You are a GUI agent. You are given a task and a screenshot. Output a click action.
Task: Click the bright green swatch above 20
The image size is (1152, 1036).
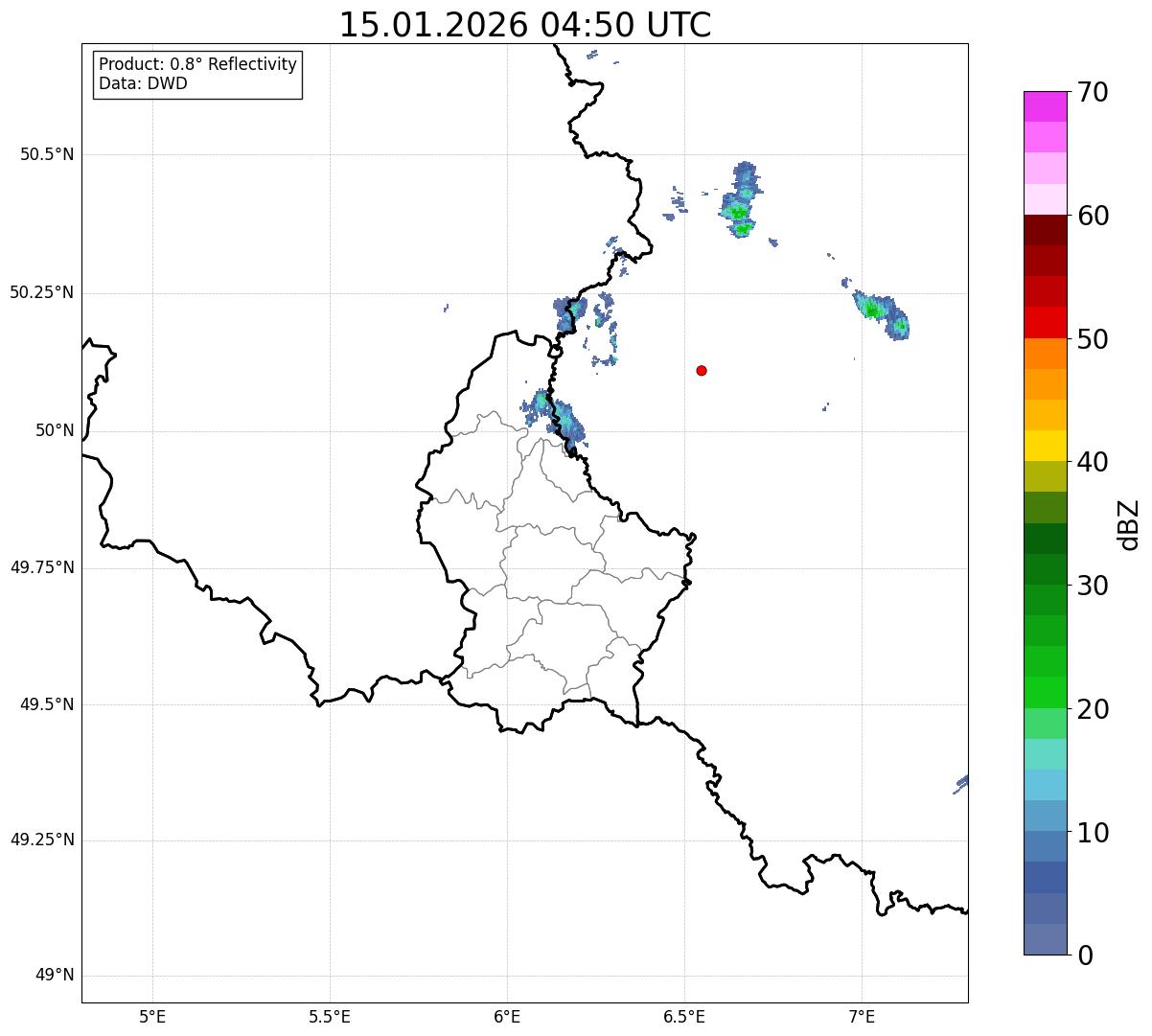pos(1046,693)
